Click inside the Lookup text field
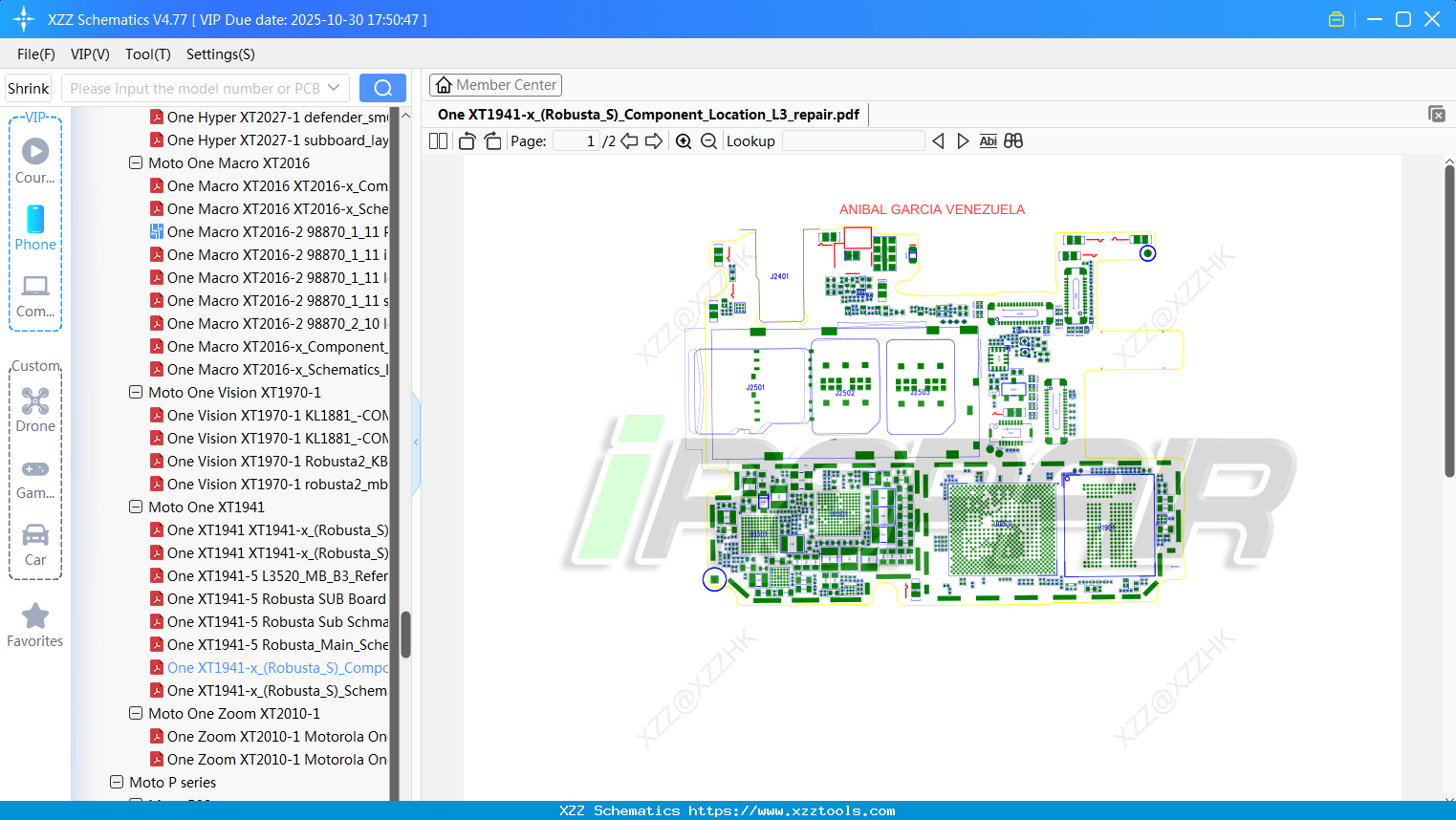The width and height of the screenshot is (1456, 820). pos(854,140)
